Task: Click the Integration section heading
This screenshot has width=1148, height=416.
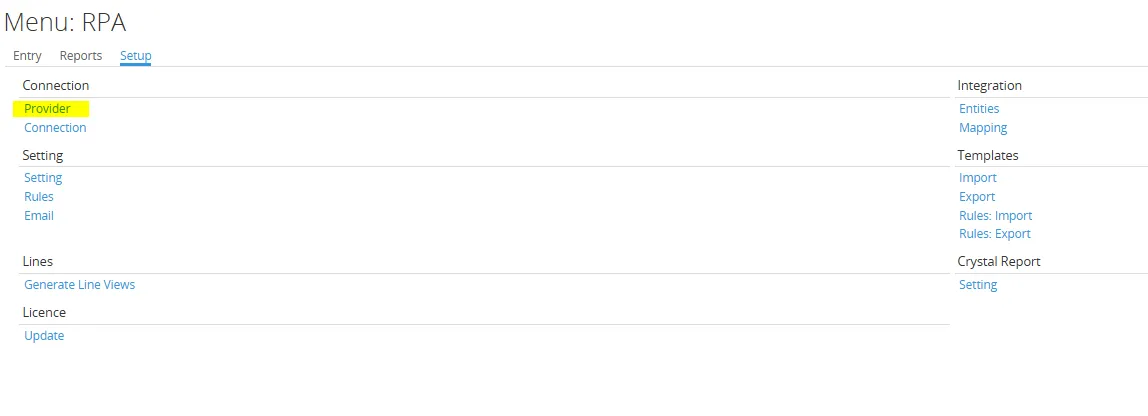Action: pos(990,86)
